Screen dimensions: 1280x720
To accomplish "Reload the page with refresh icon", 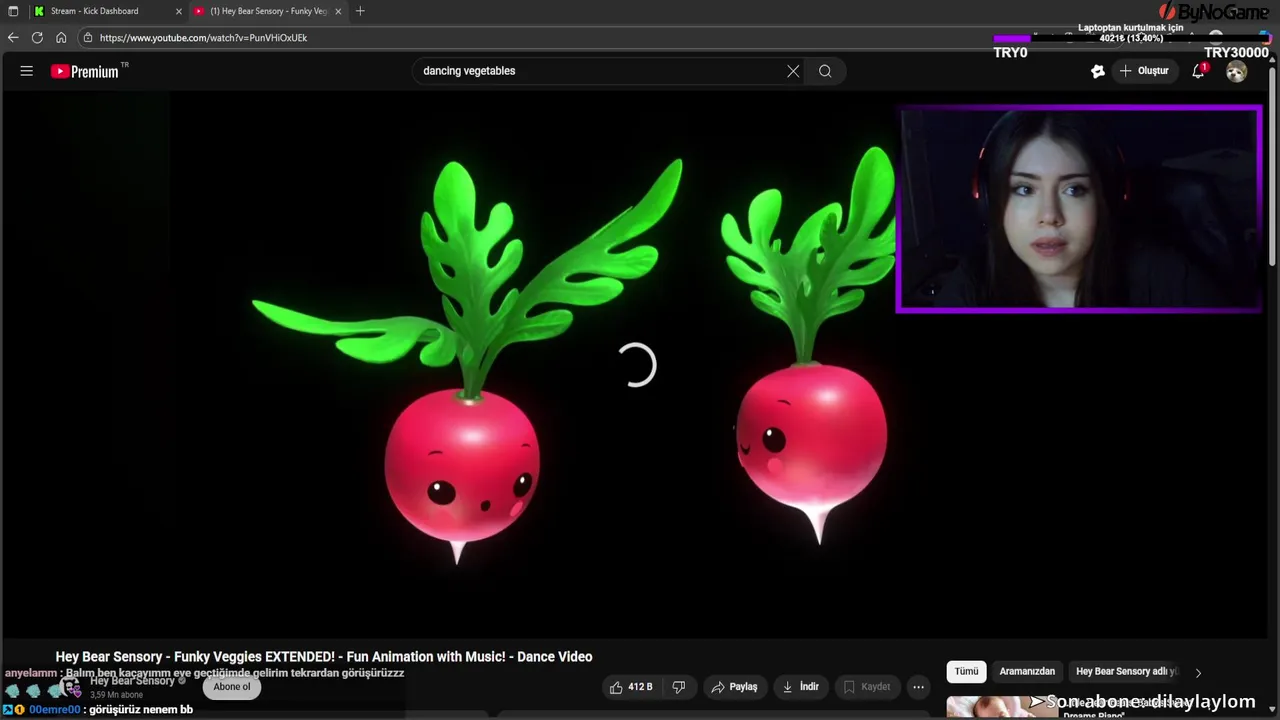I will point(37,37).
